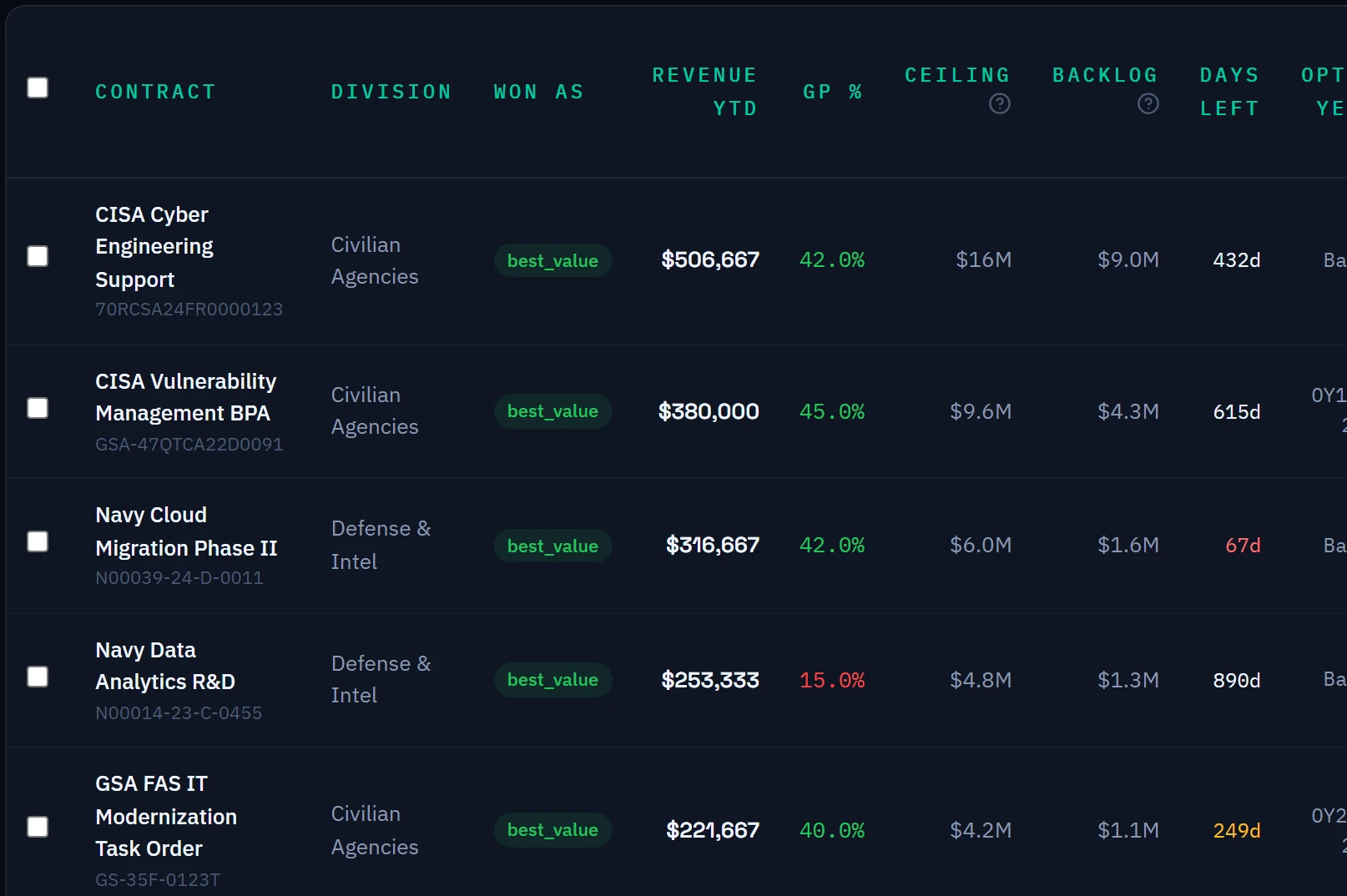
Task: Select revenue value $221,667
Action: pyautogui.click(x=712, y=831)
